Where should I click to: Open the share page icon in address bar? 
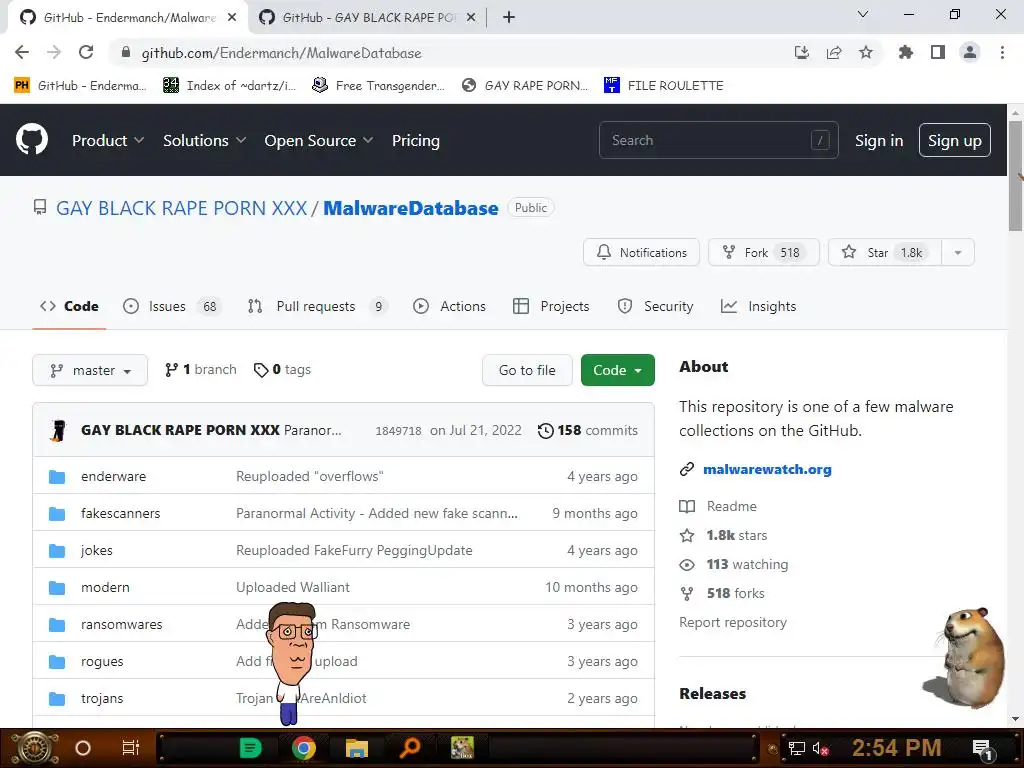pos(834,52)
